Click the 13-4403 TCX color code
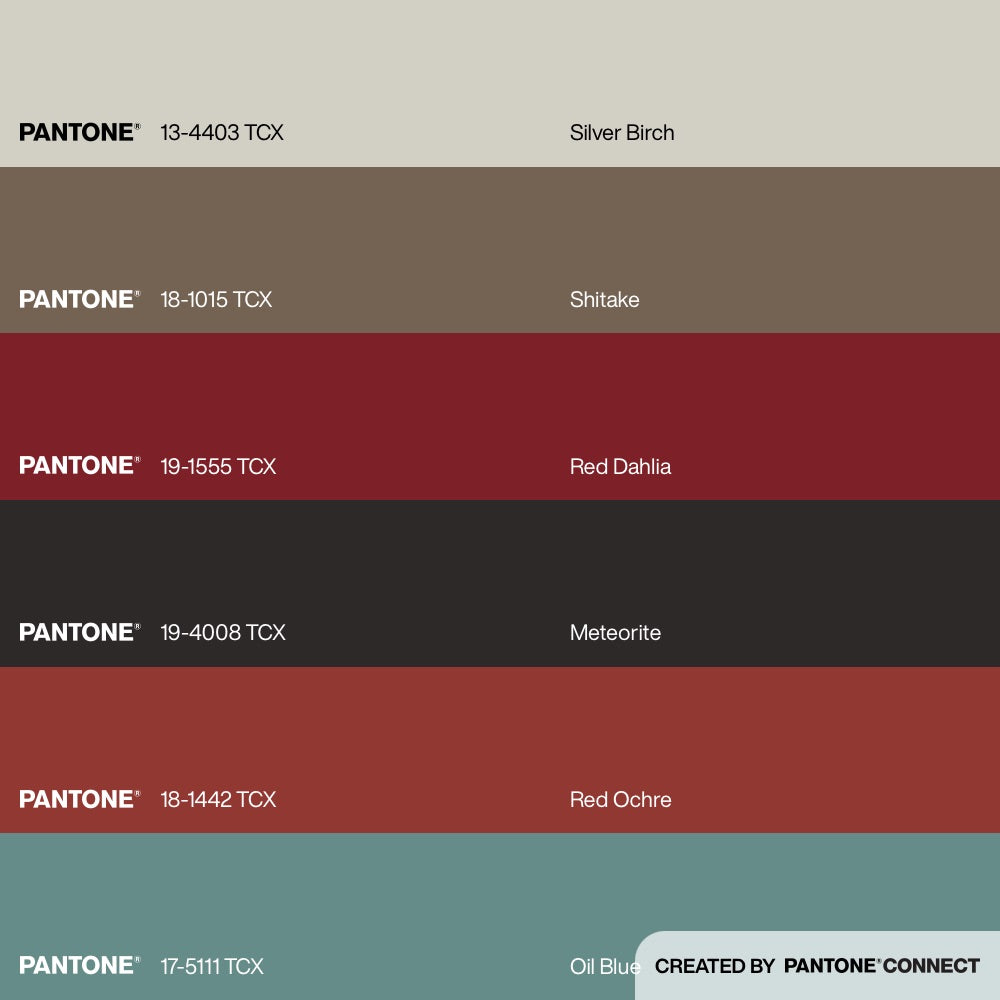The image size is (1000, 1000). 222,133
